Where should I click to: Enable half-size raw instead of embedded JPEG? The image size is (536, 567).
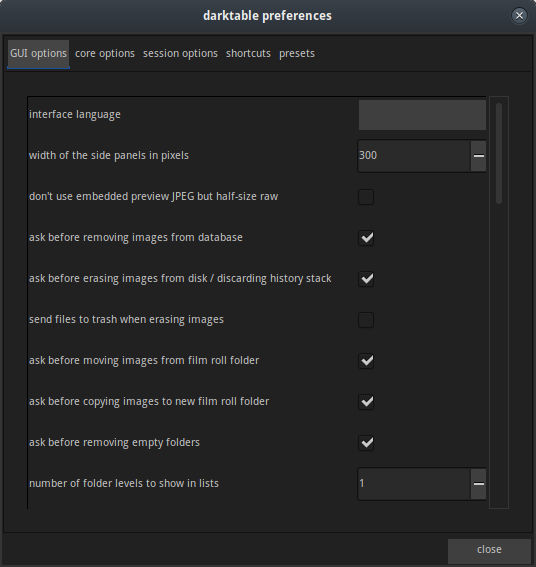(x=366, y=197)
